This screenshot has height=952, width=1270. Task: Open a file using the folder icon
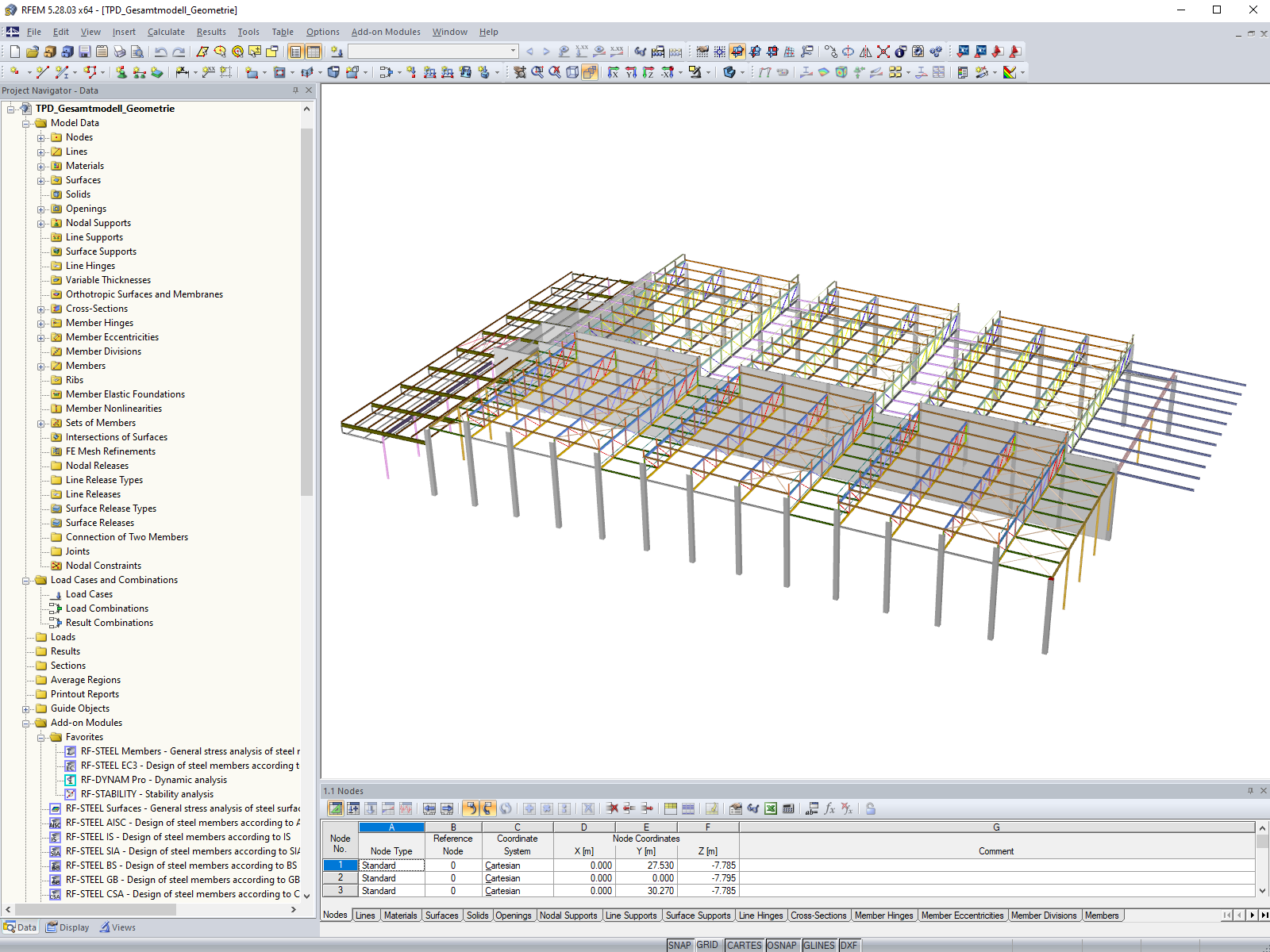(x=33, y=52)
